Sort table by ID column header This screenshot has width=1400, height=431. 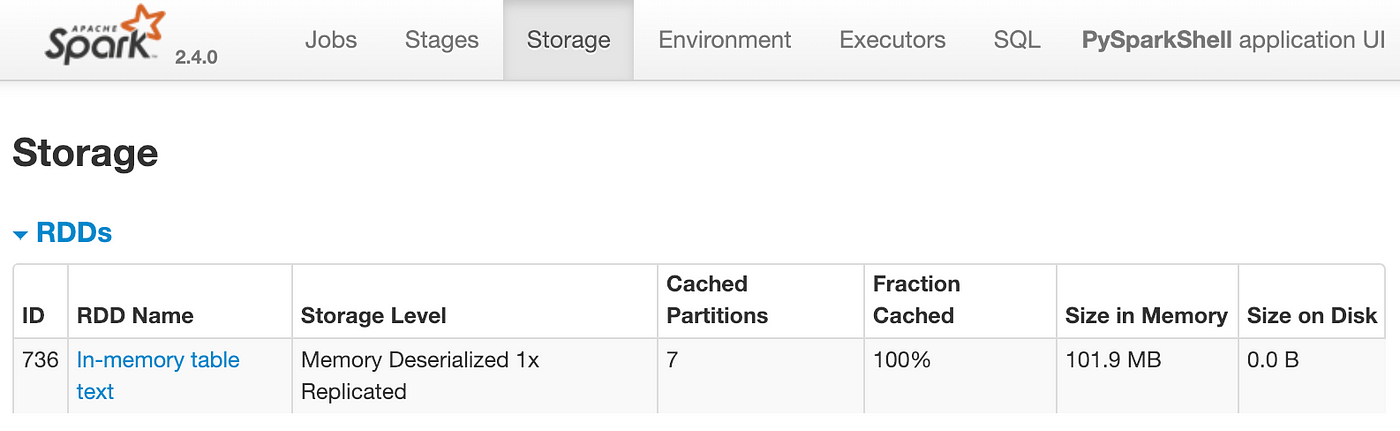[x=33, y=315]
